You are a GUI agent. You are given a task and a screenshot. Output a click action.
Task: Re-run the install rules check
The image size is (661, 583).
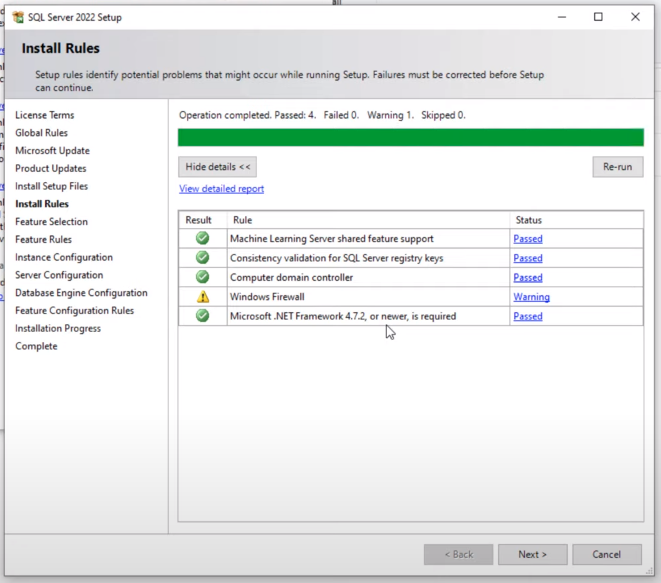[x=618, y=167]
